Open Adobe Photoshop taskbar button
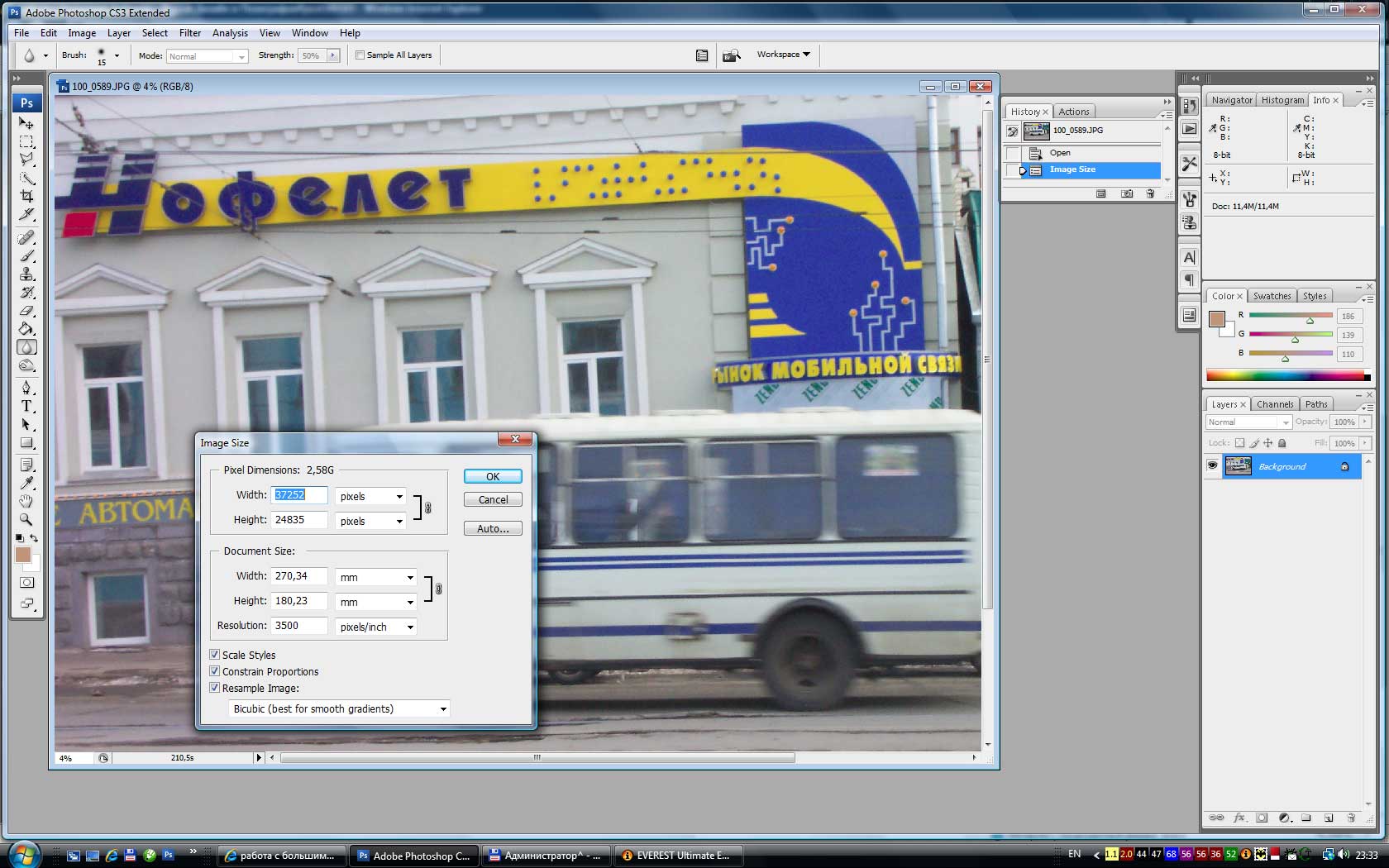1389x868 pixels. pyautogui.click(x=413, y=856)
